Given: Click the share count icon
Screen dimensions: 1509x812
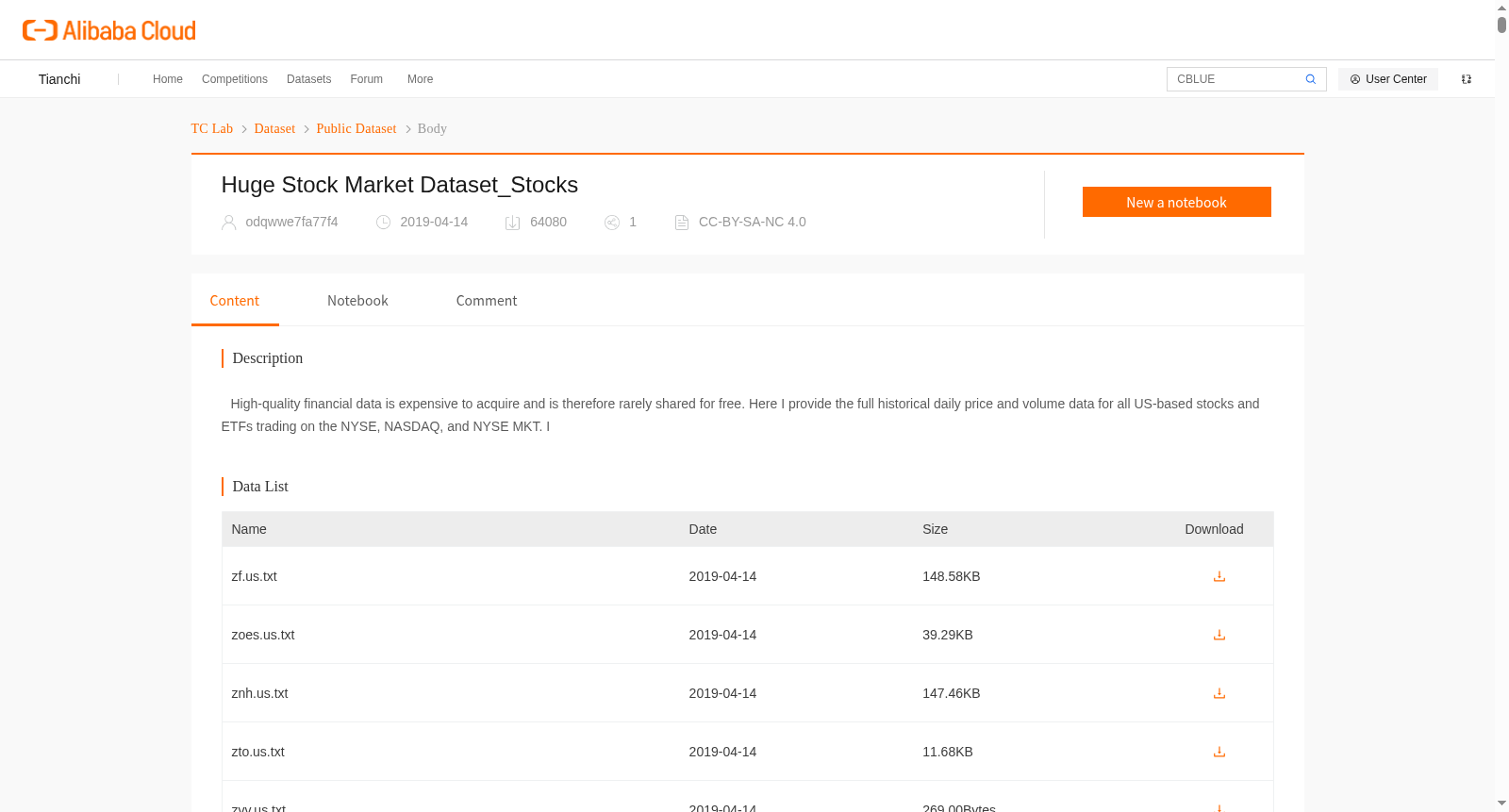Looking at the screenshot, I should 612,223.
